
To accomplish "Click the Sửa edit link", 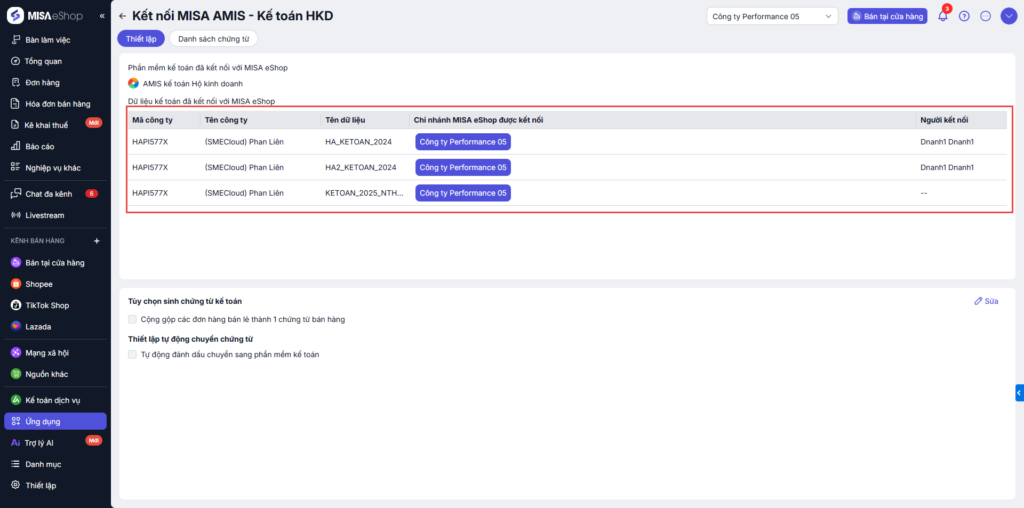I will click(x=985, y=300).
